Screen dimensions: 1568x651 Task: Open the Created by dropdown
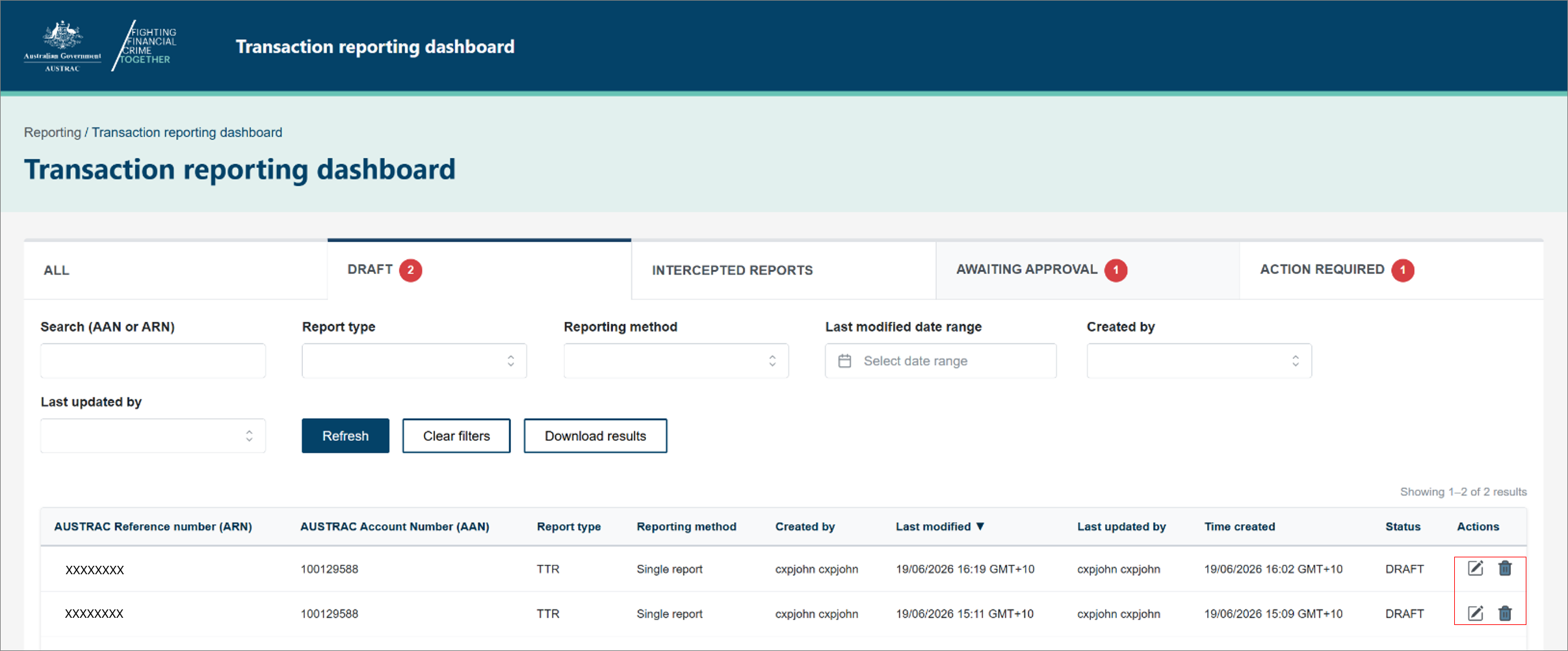[x=1199, y=361]
